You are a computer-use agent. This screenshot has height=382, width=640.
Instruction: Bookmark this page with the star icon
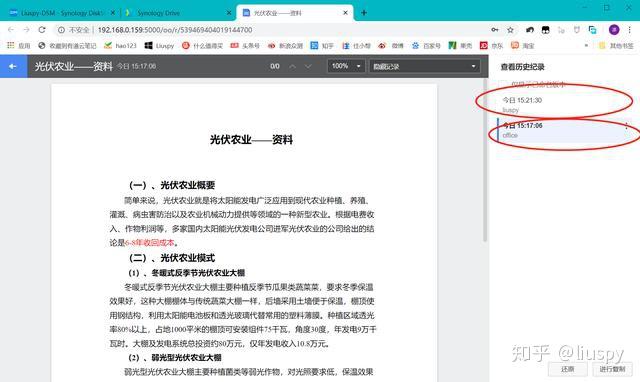(510, 30)
